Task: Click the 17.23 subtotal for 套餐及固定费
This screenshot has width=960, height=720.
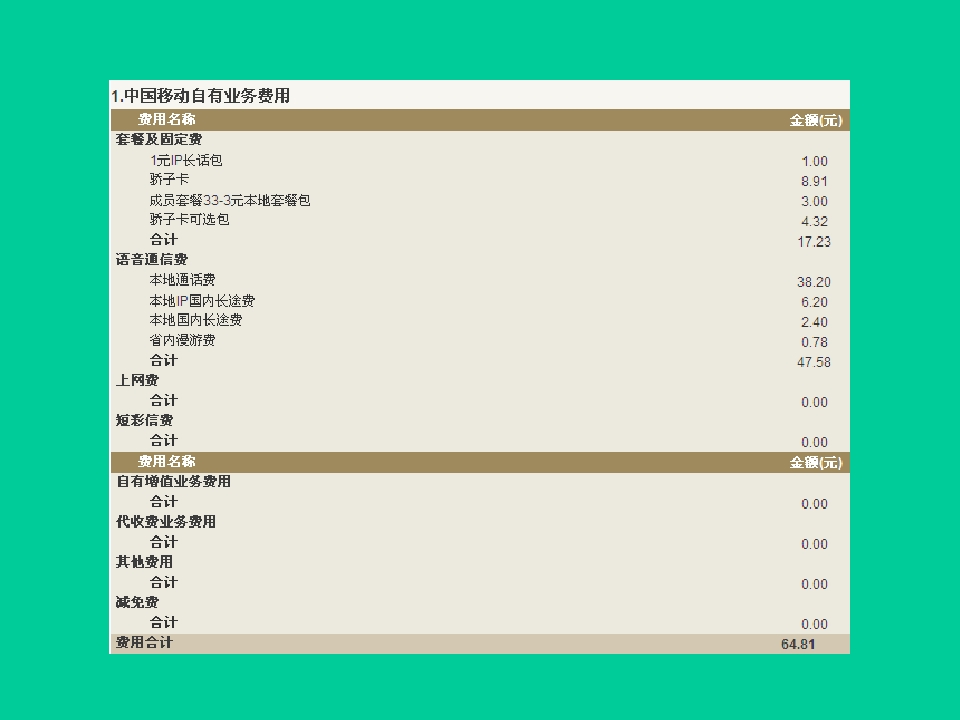Action: coord(814,242)
